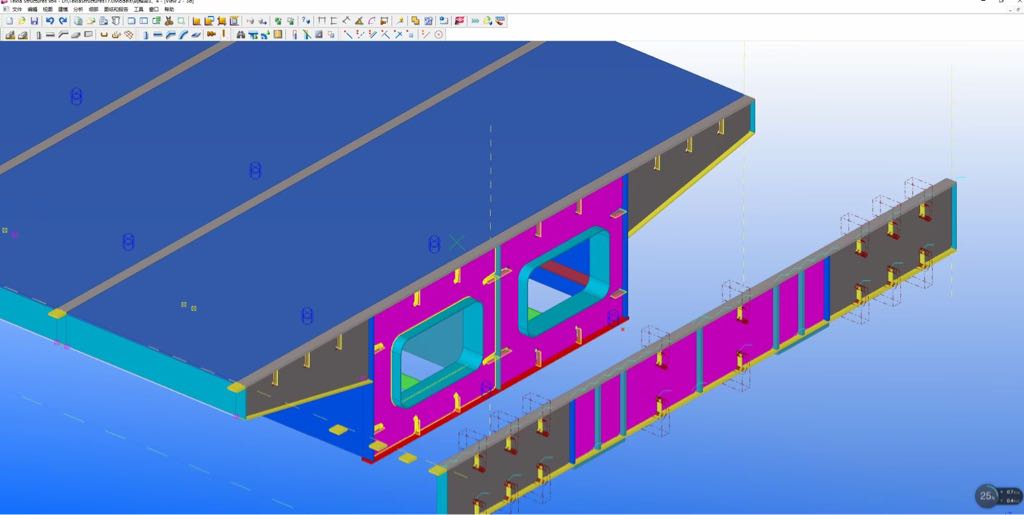The width and height of the screenshot is (1024, 515).
Task: Open a model using the folder icon
Action: pyautogui.click(x=21, y=21)
